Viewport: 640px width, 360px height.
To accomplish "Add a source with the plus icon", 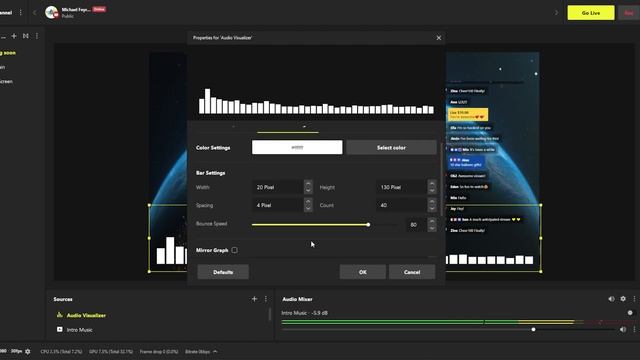I will pos(254,299).
